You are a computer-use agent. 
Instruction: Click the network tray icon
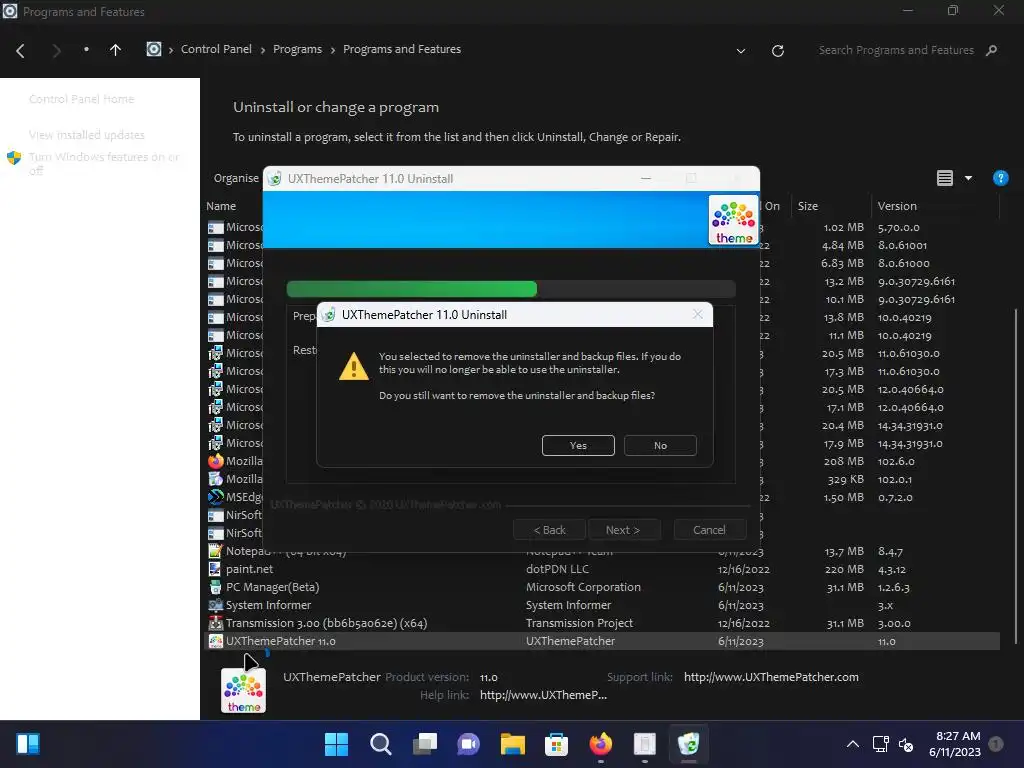pyautogui.click(x=880, y=744)
